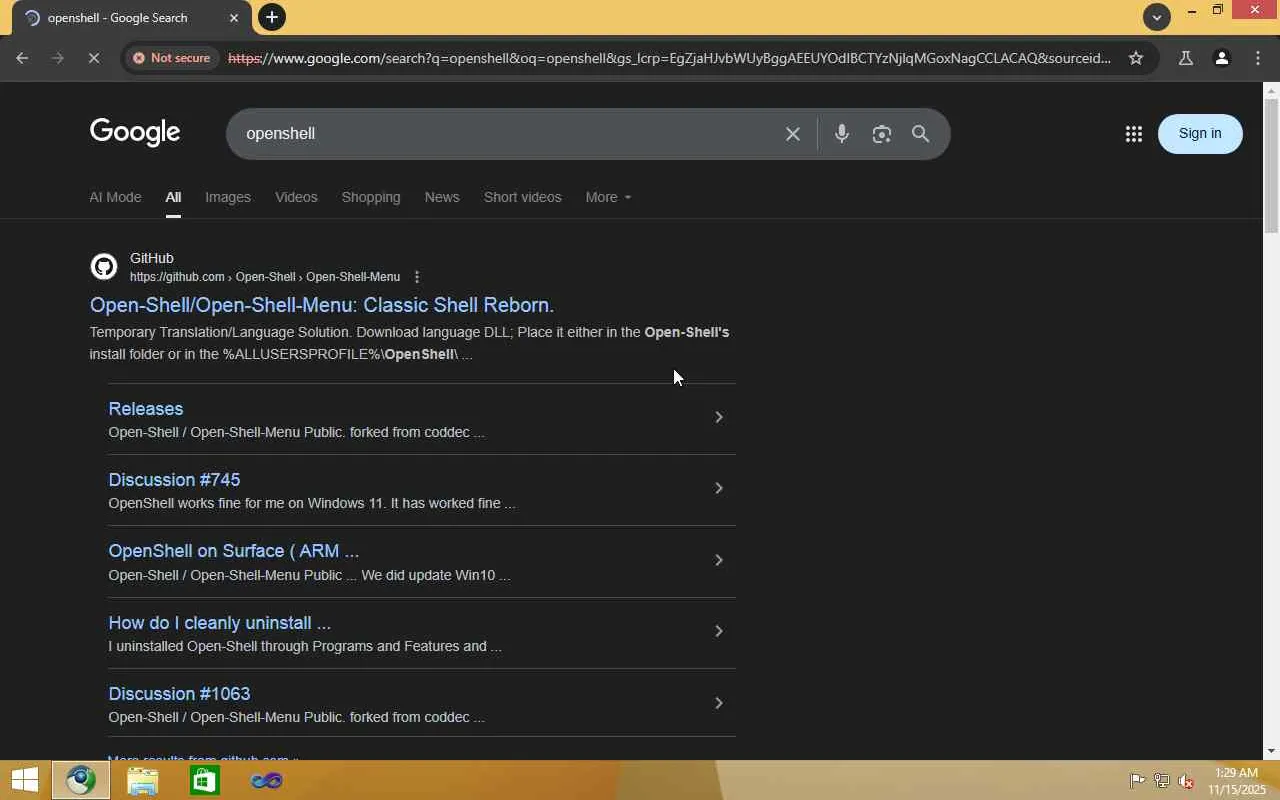
Task: Submit search with magnifier icon
Action: (921, 133)
